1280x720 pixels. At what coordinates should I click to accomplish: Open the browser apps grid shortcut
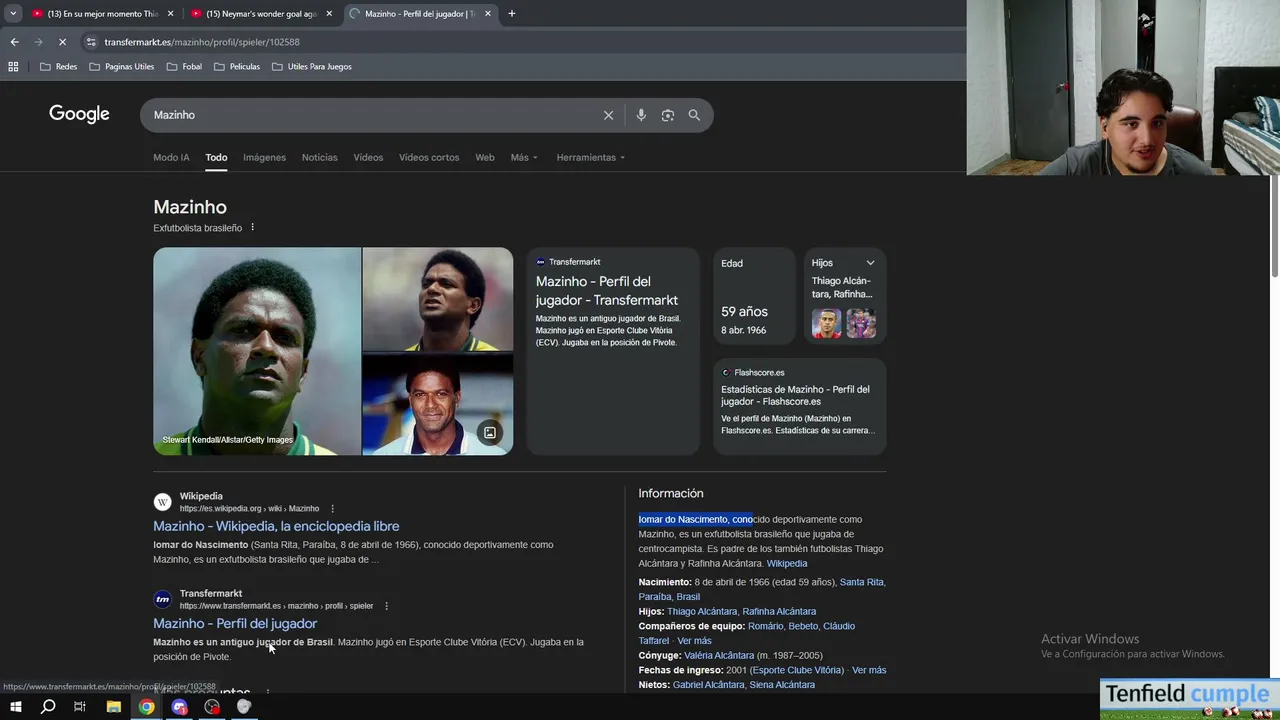click(13, 66)
